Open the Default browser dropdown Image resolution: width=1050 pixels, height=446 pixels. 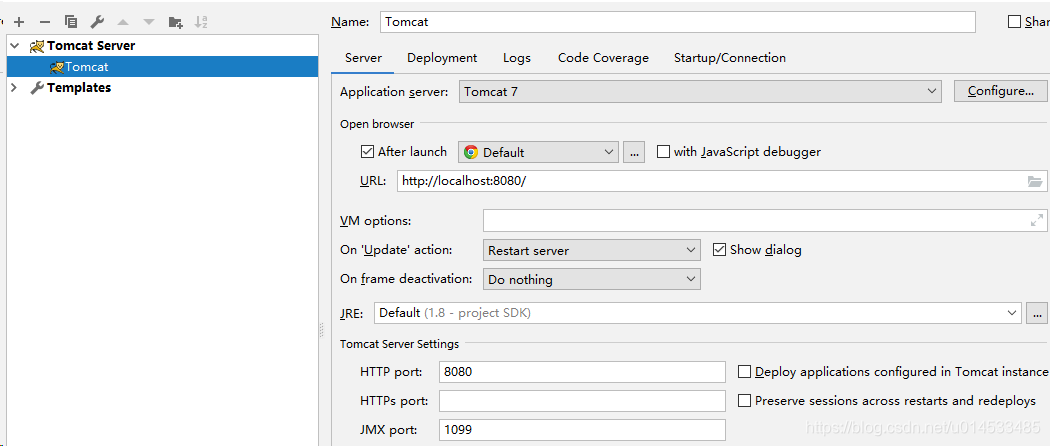tap(538, 152)
